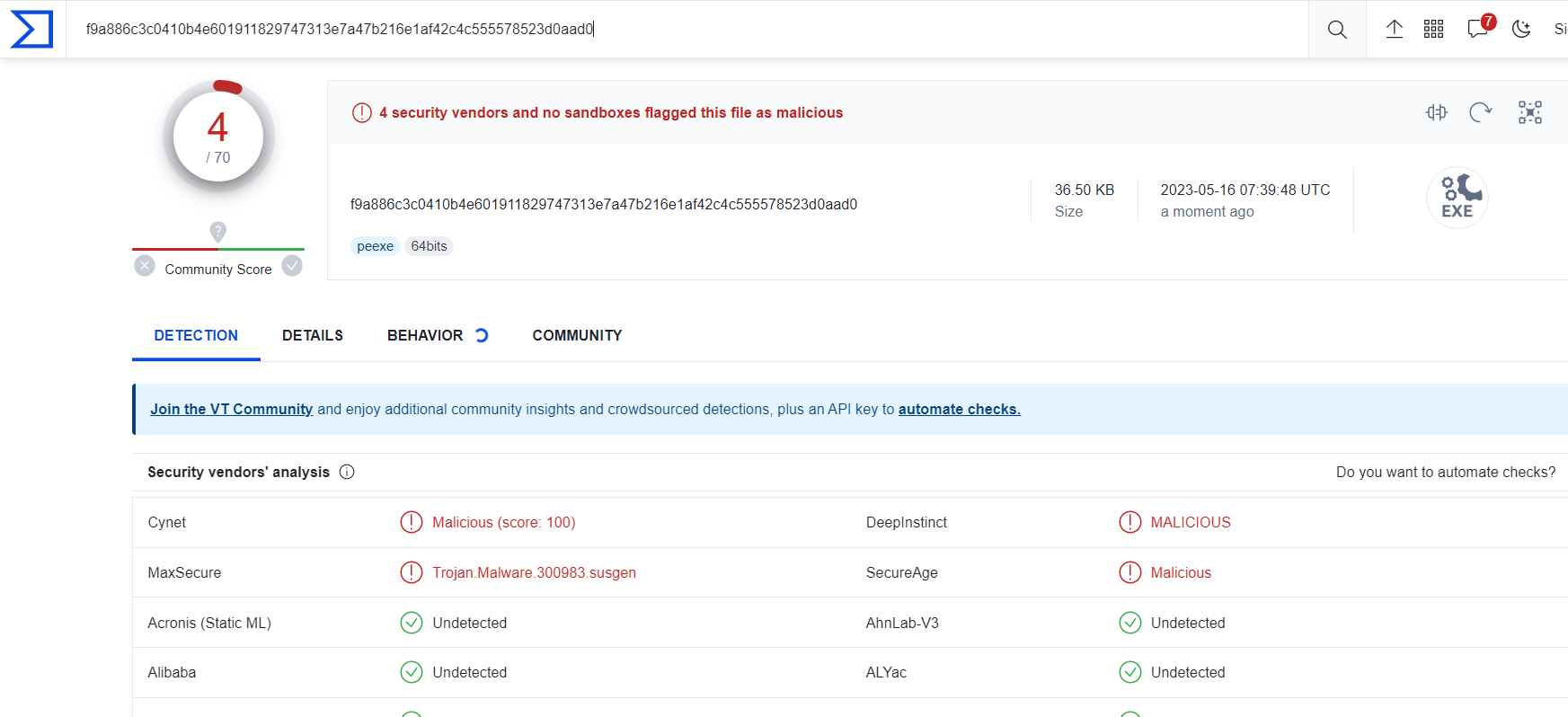The image size is (1568, 717).
Task: Click the 'Acronis (Static ML)' vendor name
Action: coord(209,623)
